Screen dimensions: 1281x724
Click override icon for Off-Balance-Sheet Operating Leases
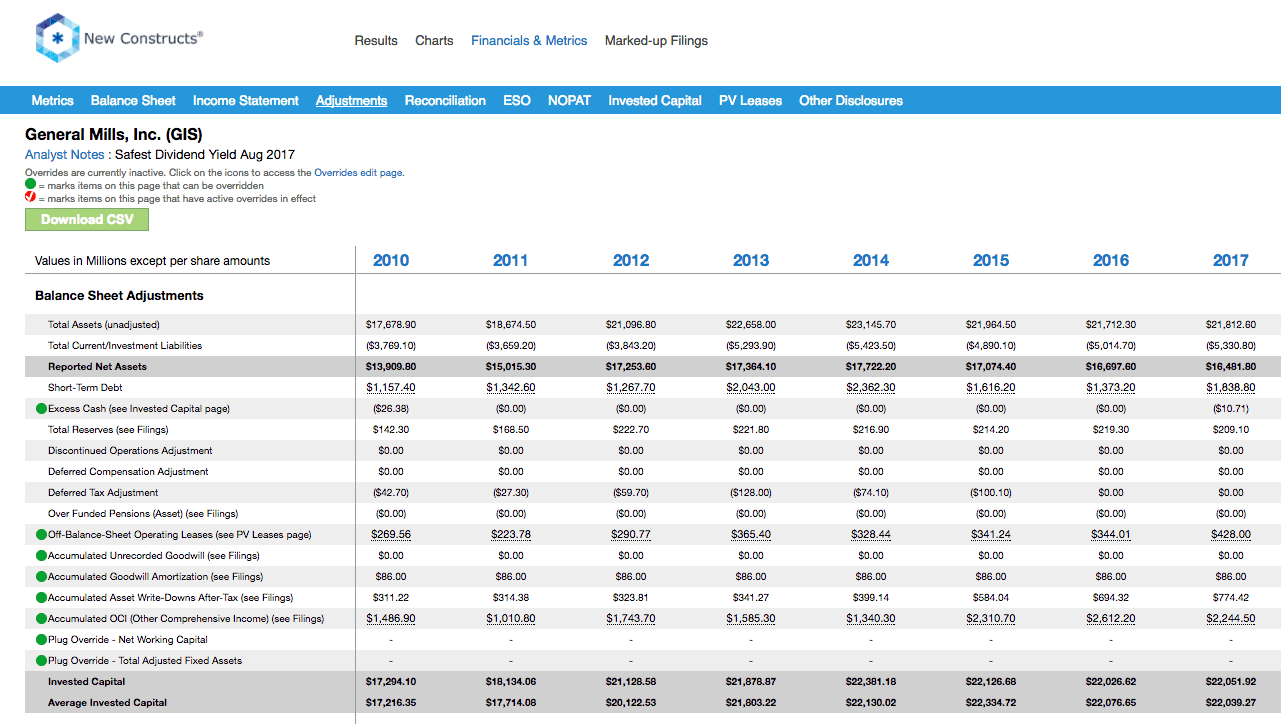(x=41, y=535)
